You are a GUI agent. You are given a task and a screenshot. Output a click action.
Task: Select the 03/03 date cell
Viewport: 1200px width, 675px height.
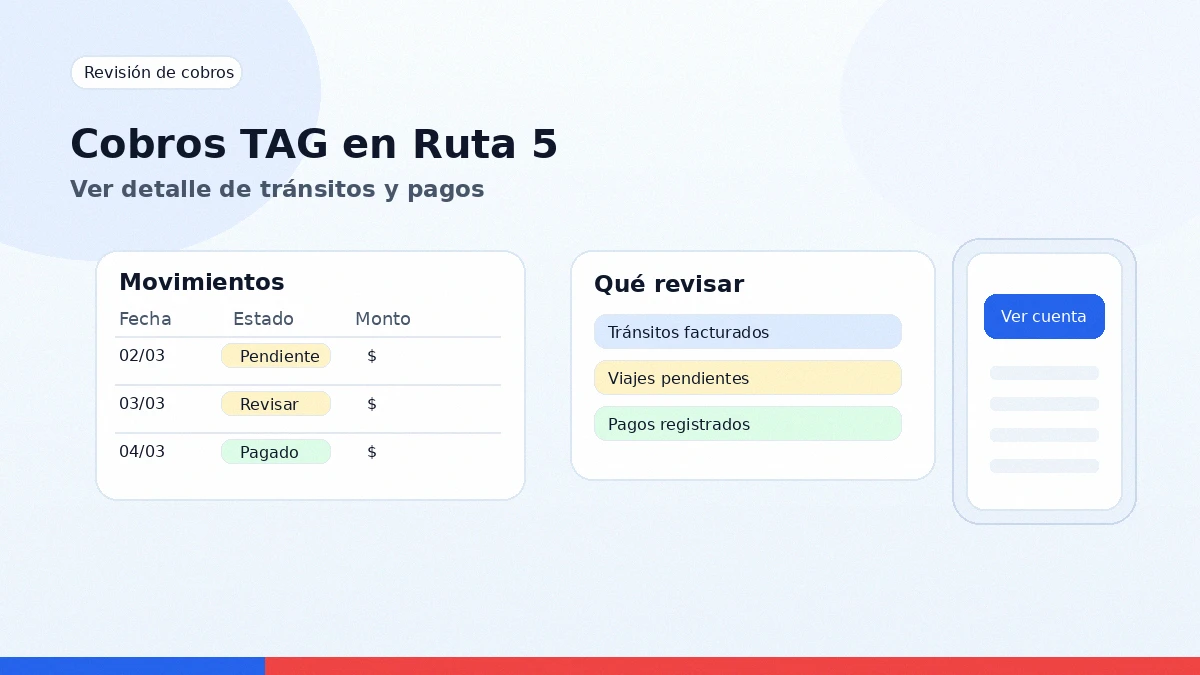tap(142, 404)
